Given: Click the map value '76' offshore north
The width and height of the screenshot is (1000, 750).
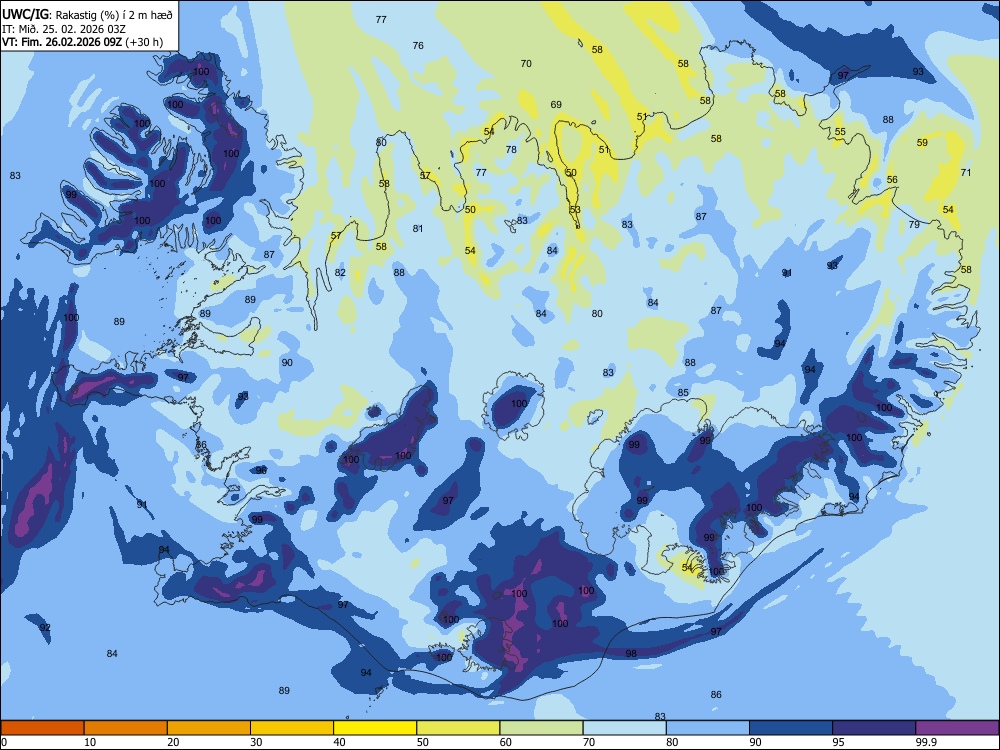Looking at the screenshot, I should click(418, 45).
